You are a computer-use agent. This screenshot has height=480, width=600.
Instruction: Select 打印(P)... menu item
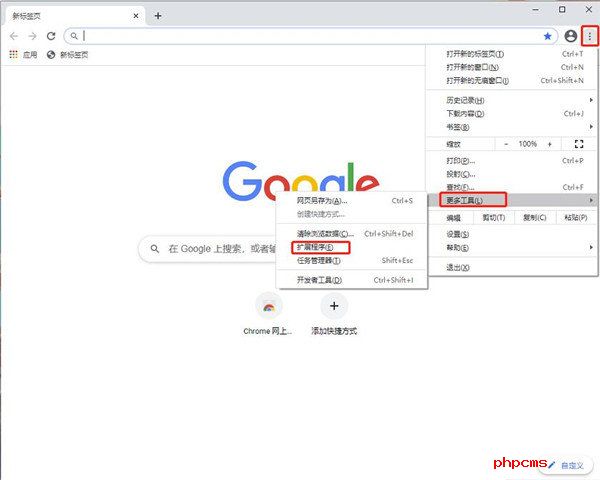click(x=512, y=161)
